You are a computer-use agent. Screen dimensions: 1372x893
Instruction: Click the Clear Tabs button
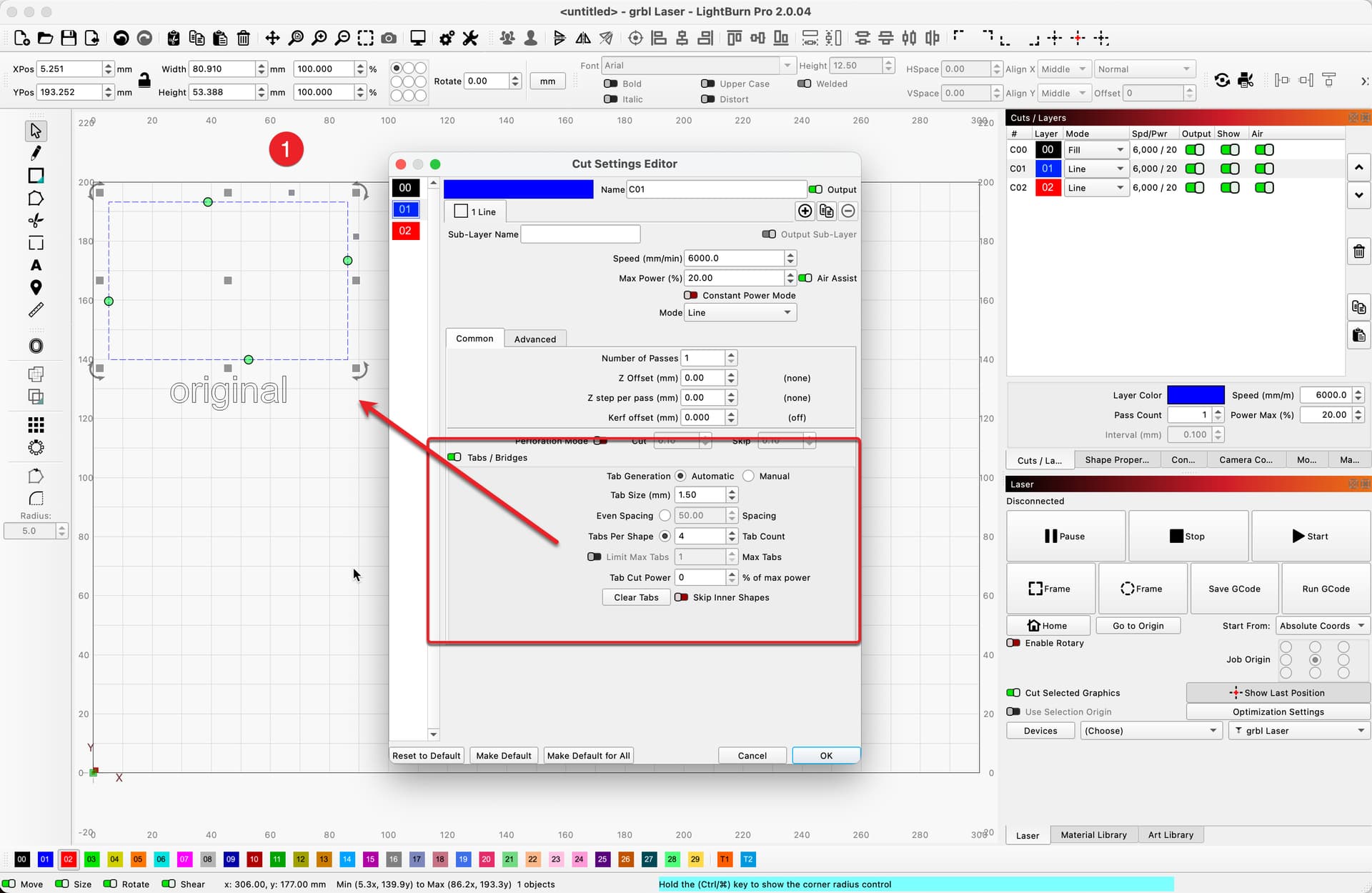635,597
